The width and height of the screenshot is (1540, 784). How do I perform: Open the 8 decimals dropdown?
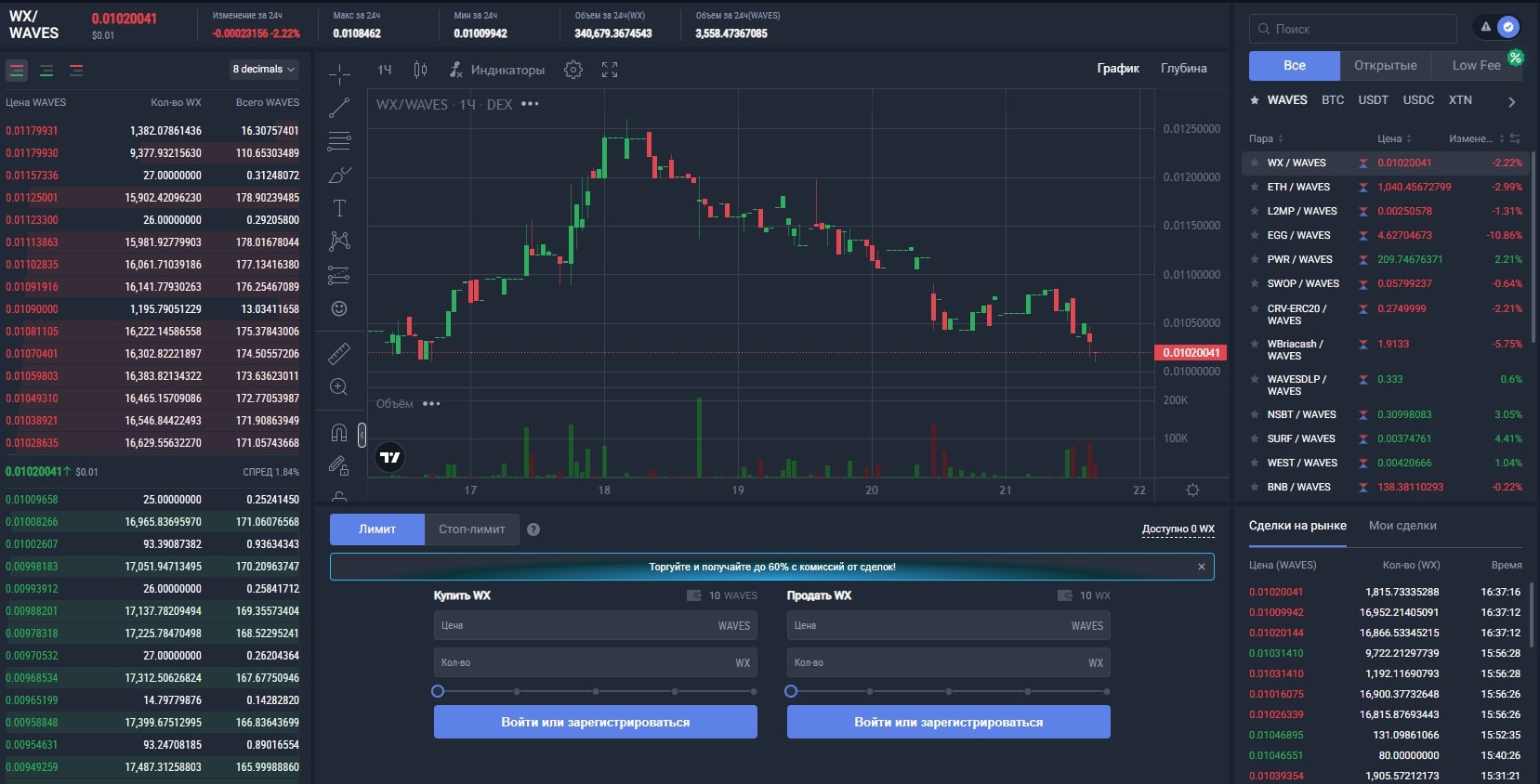pos(264,70)
